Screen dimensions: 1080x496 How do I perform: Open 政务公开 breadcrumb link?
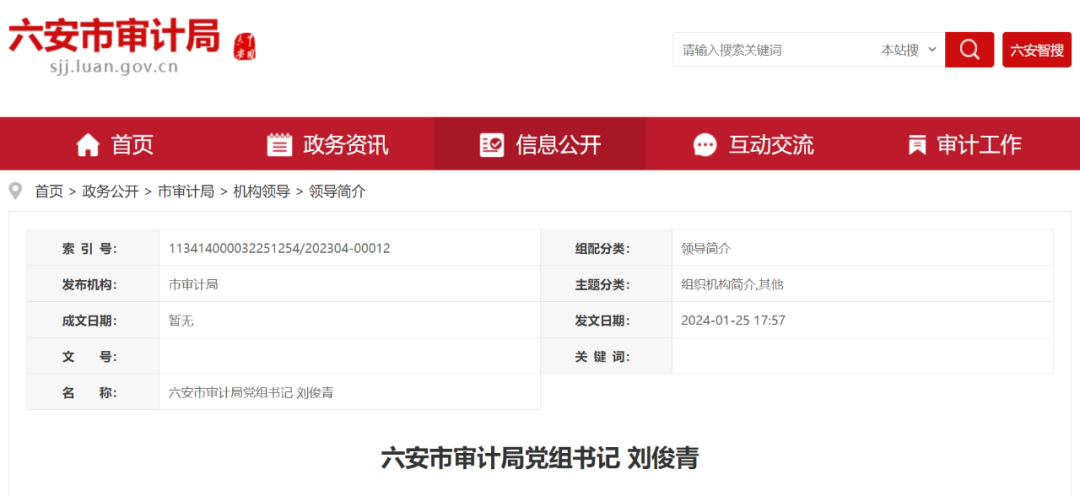click(110, 191)
